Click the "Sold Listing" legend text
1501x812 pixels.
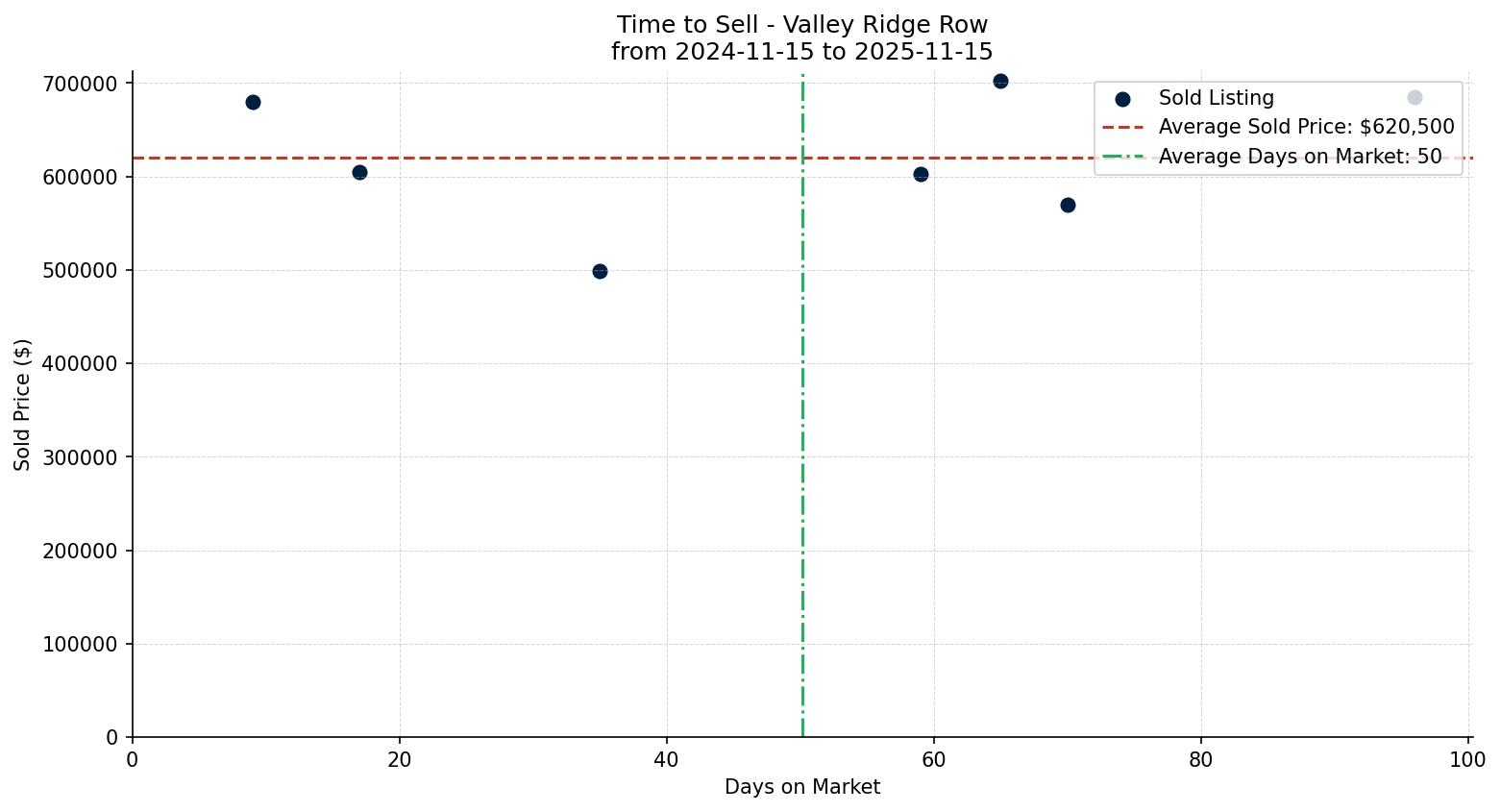point(1216,98)
